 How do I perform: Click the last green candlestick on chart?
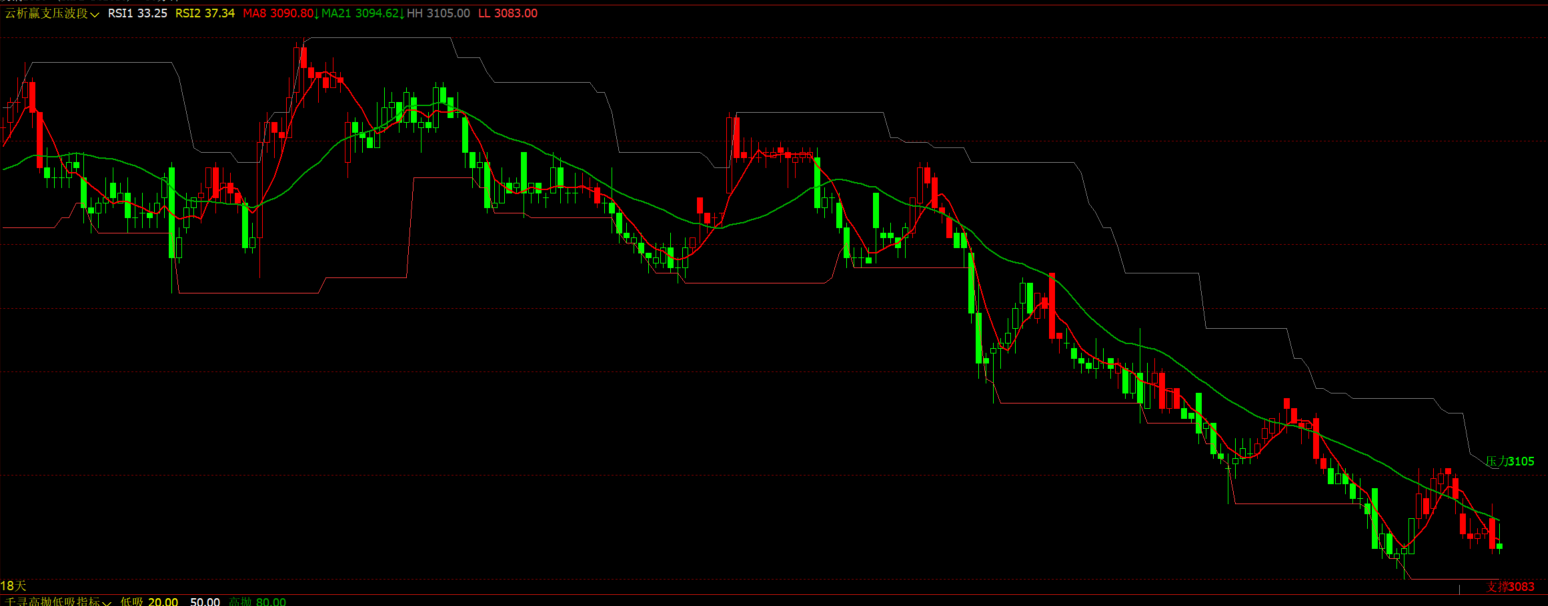click(1499, 546)
